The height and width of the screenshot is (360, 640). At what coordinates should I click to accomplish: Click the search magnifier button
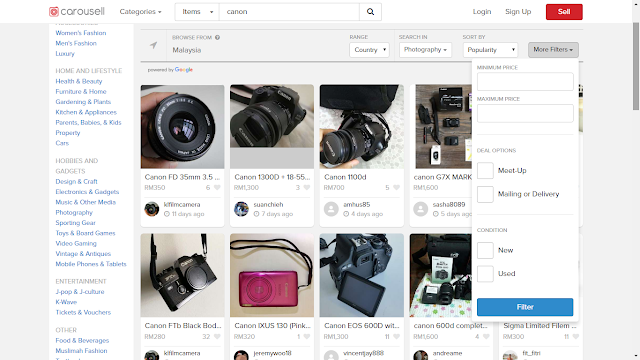coord(370,12)
